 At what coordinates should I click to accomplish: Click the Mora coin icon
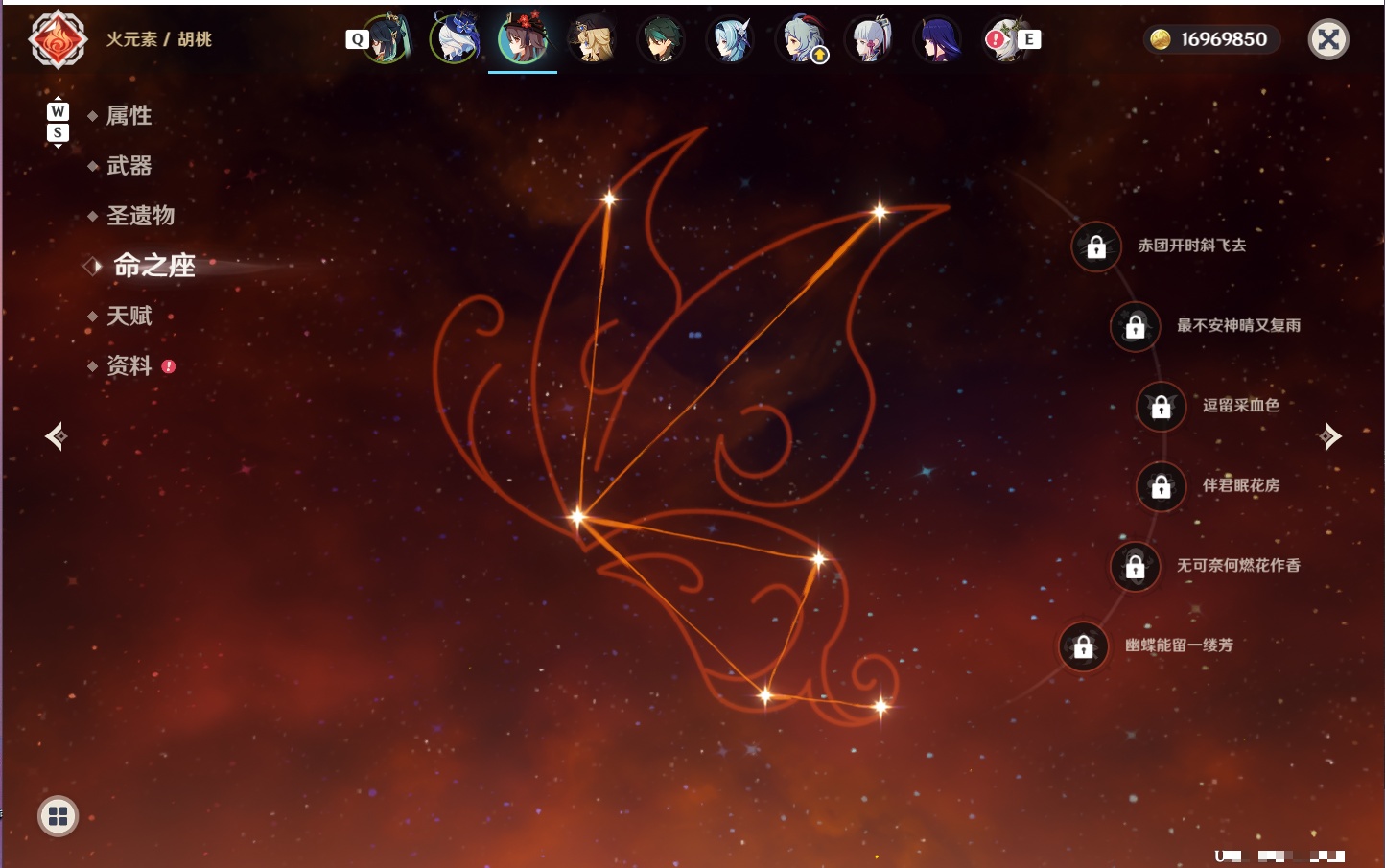(1161, 39)
